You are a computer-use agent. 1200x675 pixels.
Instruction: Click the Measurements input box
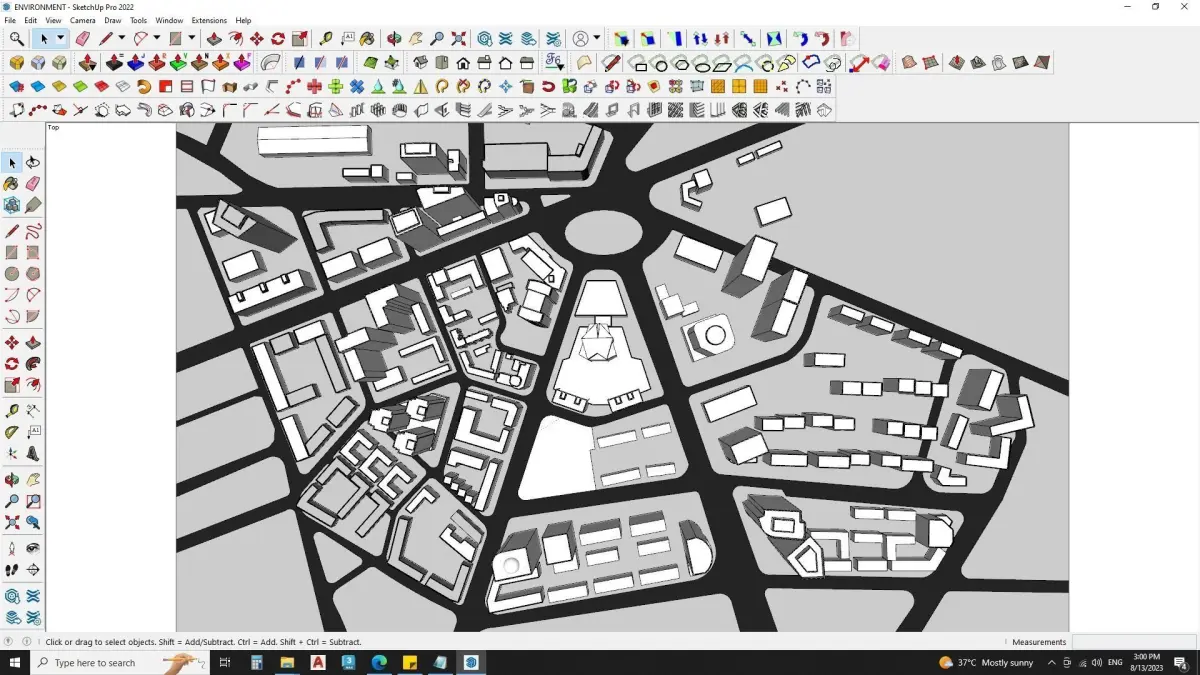(1133, 642)
